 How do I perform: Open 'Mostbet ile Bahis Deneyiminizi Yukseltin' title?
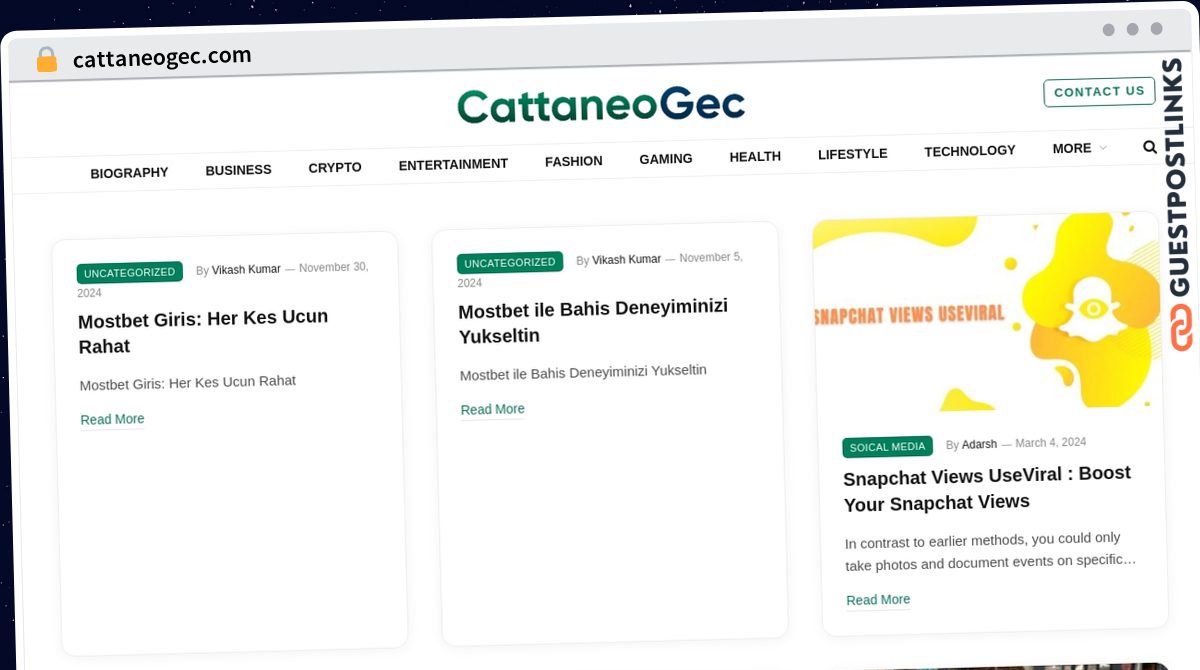[x=593, y=321]
